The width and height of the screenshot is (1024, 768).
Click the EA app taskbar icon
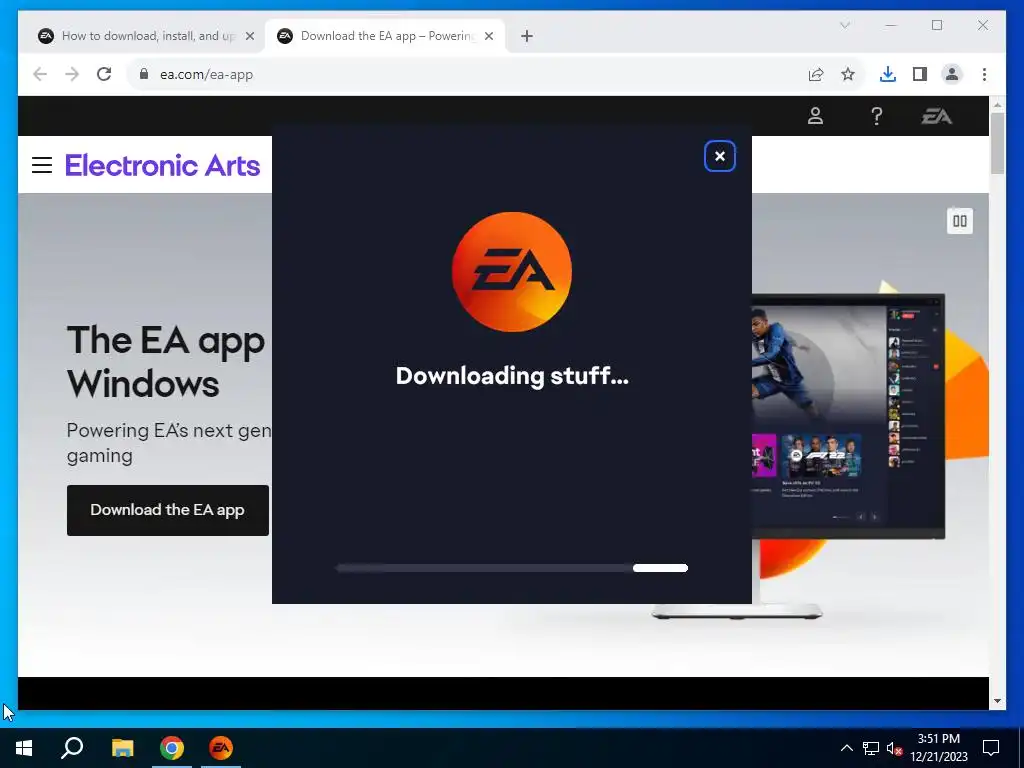pos(221,748)
